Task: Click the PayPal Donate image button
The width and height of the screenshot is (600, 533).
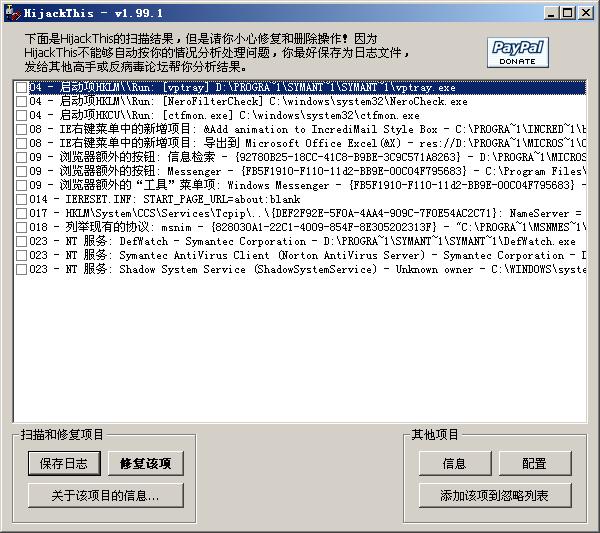Action: click(518, 53)
